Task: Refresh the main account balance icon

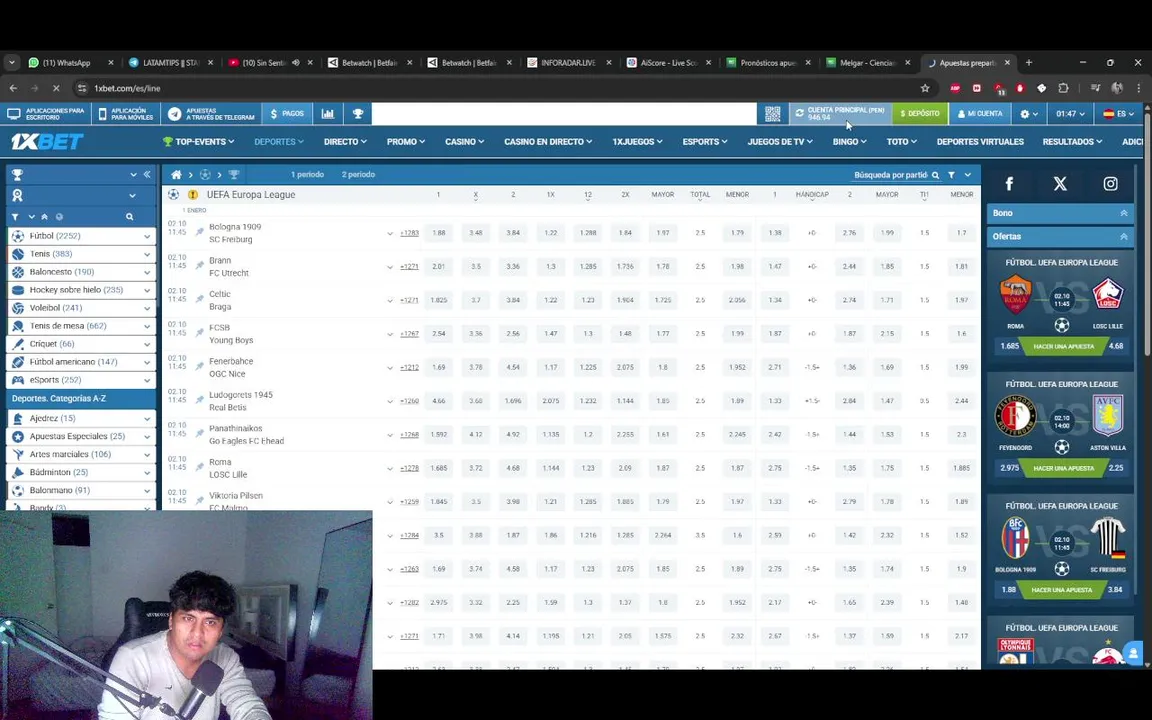Action: click(x=799, y=114)
